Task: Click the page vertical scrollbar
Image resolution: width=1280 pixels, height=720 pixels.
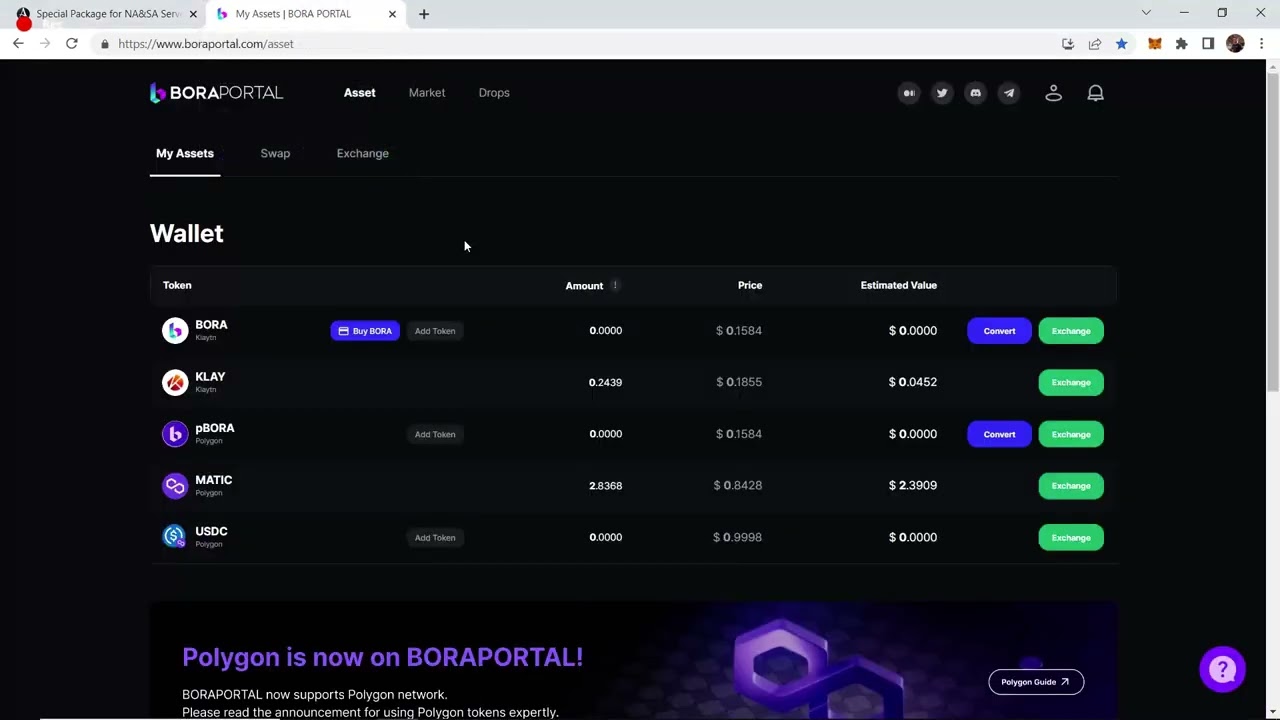Action: click(x=1272, y=230)
